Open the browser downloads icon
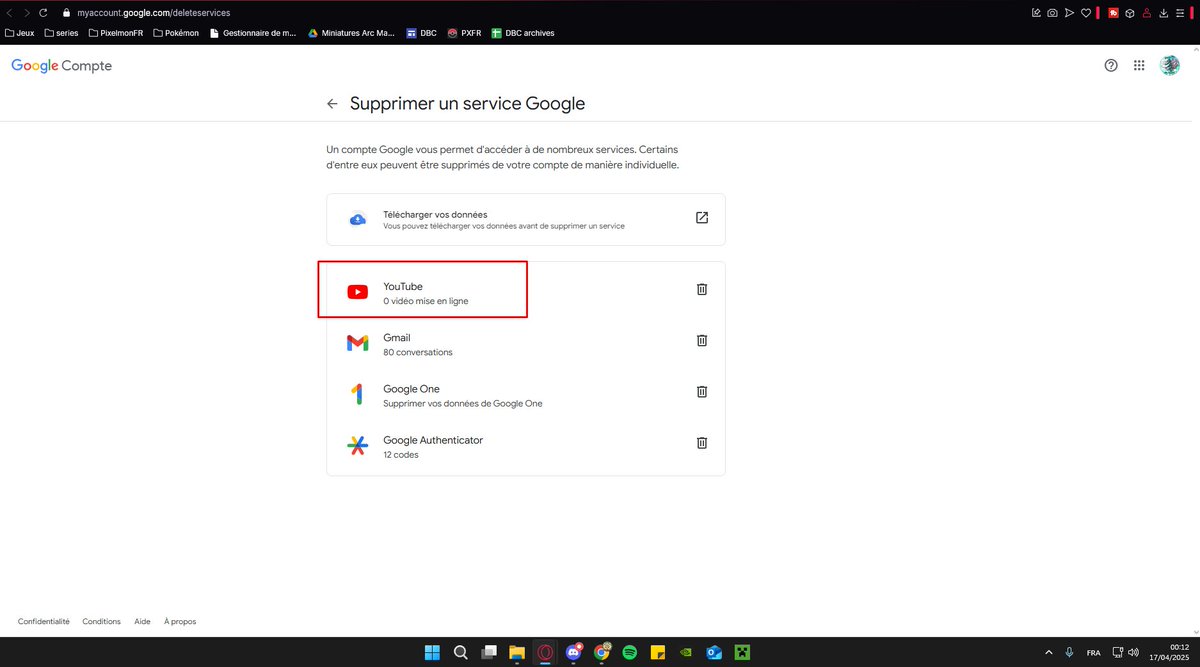Image resolution: width=1200 pixels, height=667 pixels. point(1162,13)
